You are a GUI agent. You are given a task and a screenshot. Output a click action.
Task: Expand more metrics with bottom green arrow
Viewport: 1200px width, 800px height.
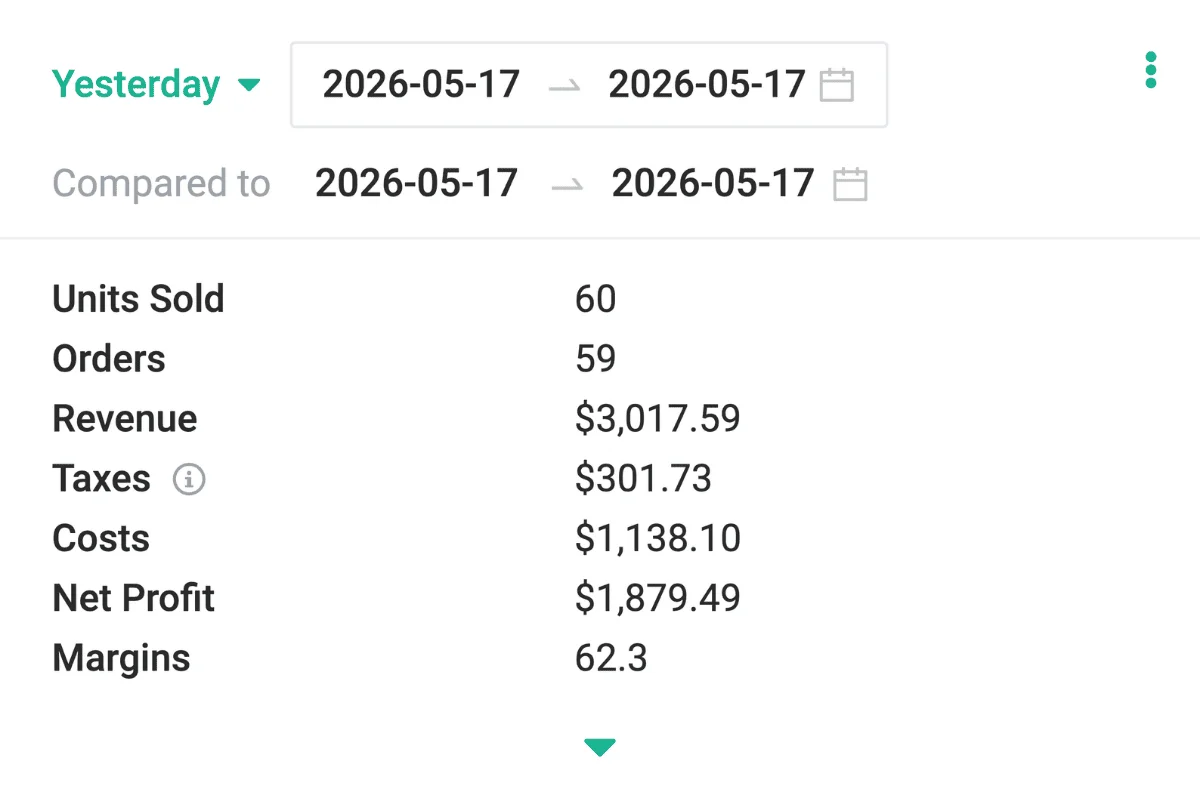(x=600, y=747)
